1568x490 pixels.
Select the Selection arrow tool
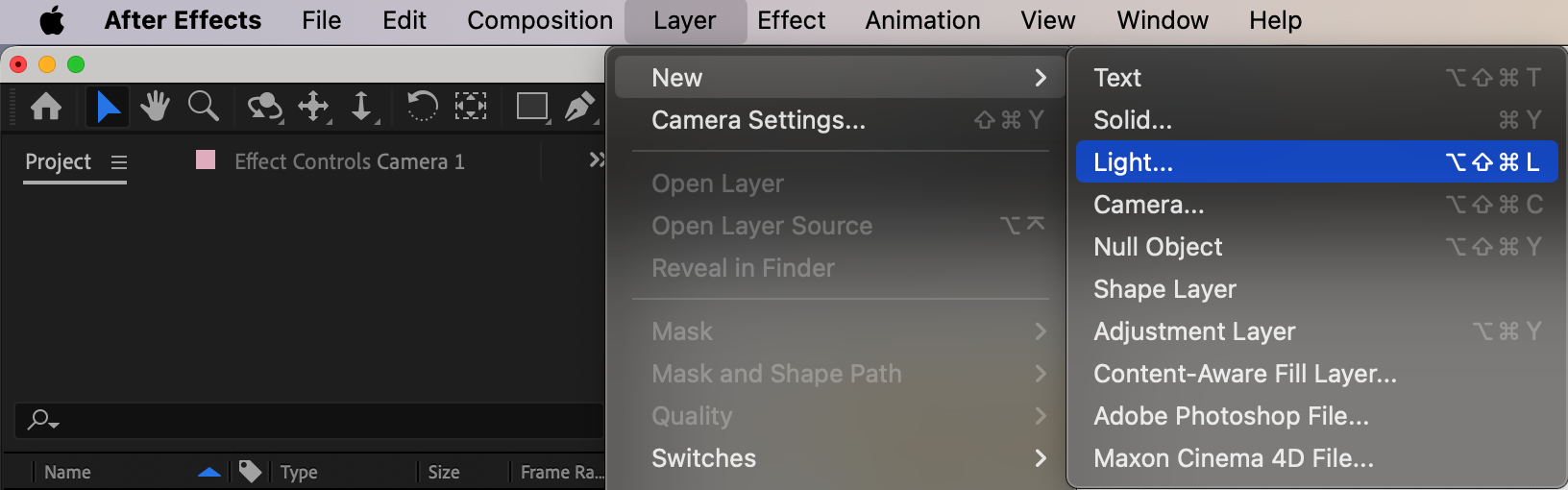(x=108, y=106)
